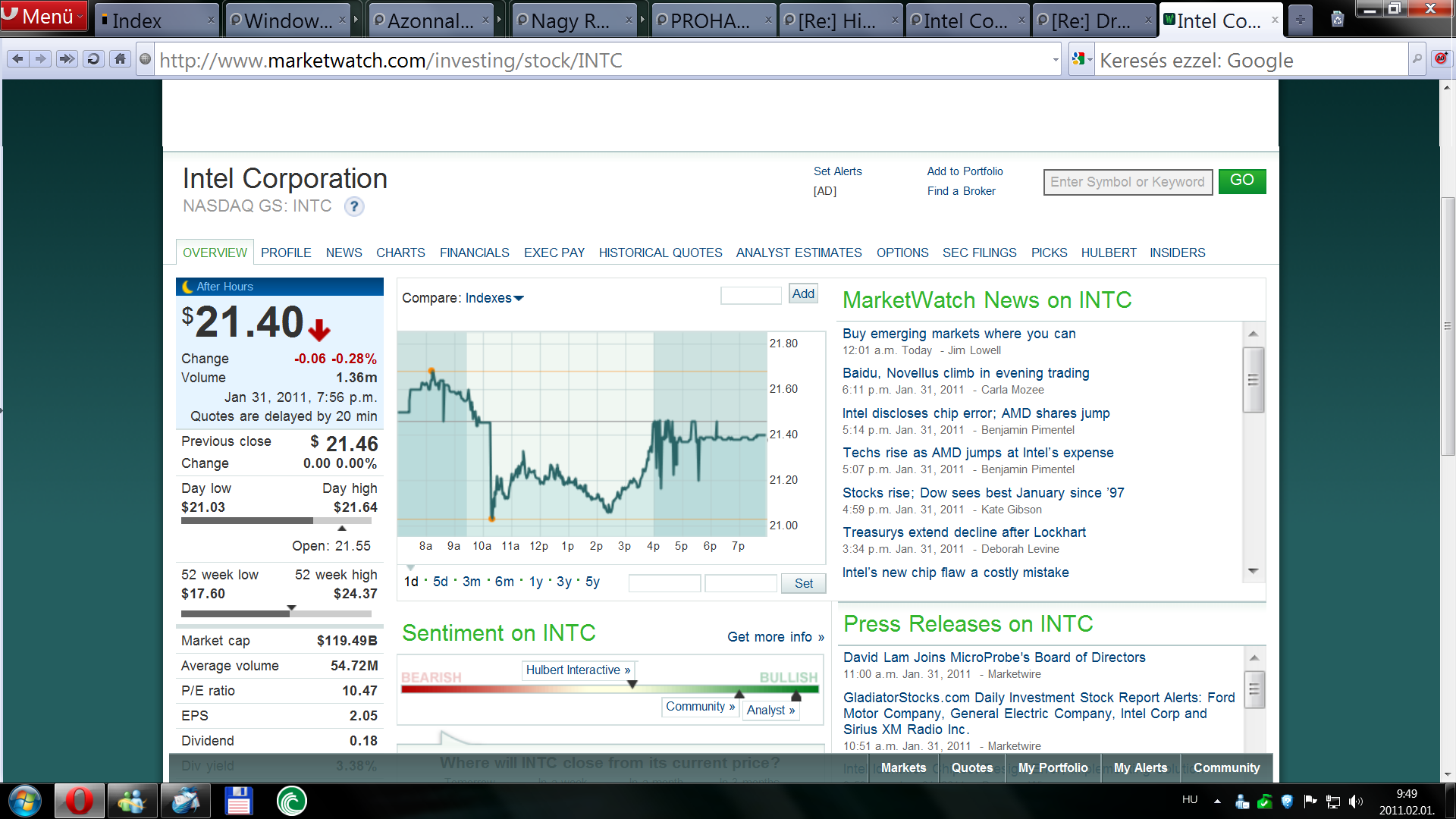Click the fast forward navigation button
Image resolution: width=1456 pixels, height=819 pixels.
pos(67,59)
